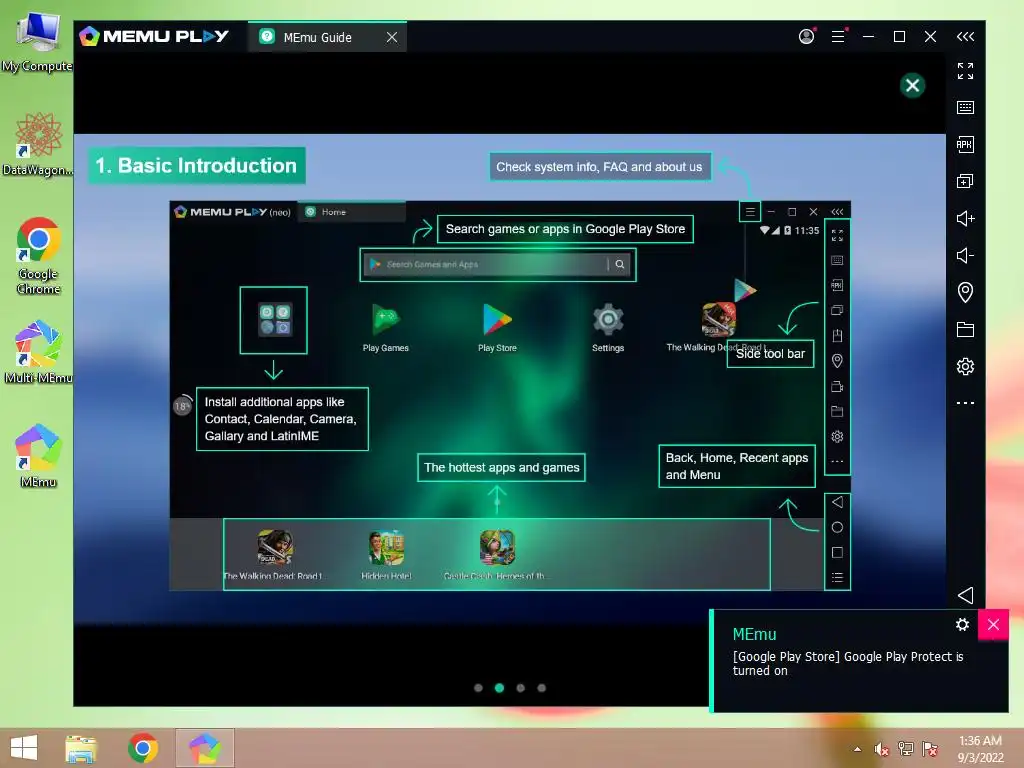Click the Basic Introduction heading
Image resolution: width=1024 pixels, height=768 pixels.
[197, 166]
